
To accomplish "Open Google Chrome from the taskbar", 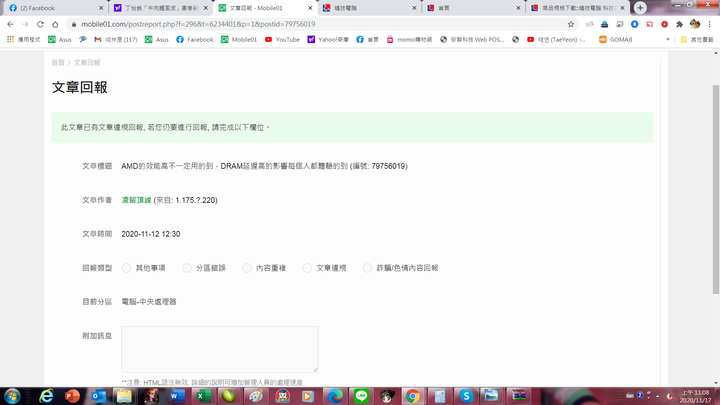I will (x=413, y=396).
